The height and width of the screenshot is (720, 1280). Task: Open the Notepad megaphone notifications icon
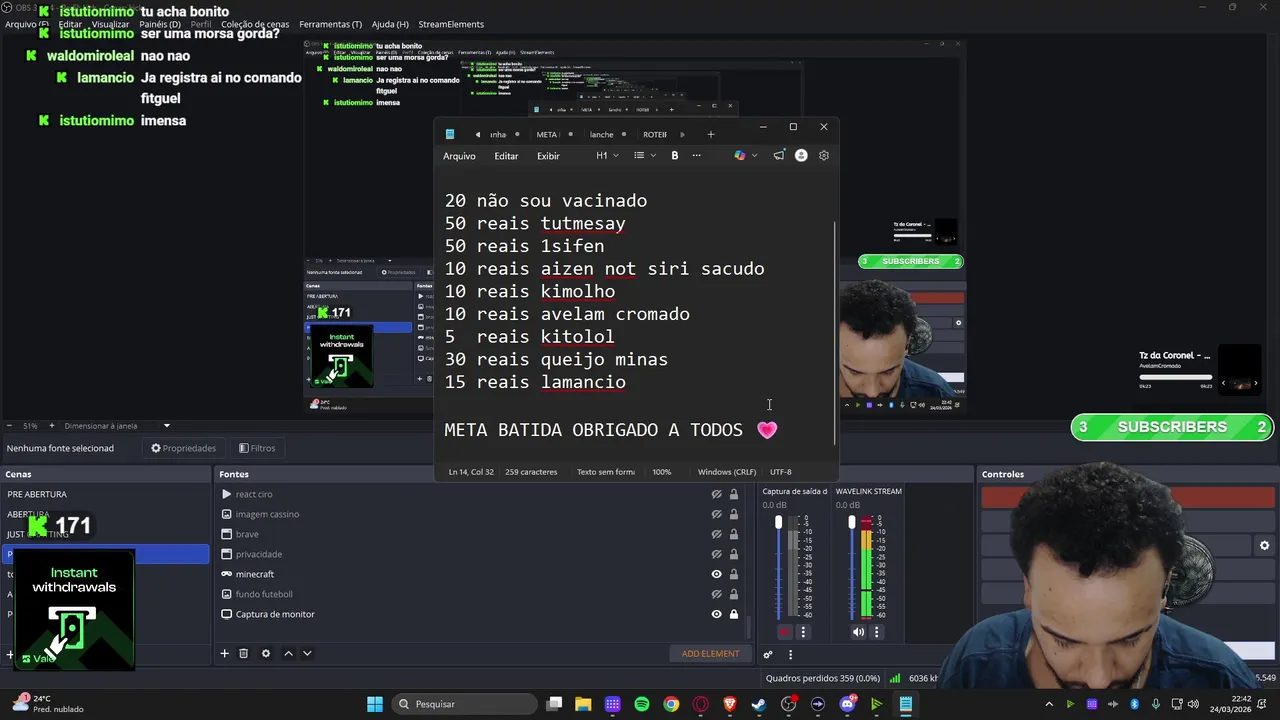coord(779,155)
